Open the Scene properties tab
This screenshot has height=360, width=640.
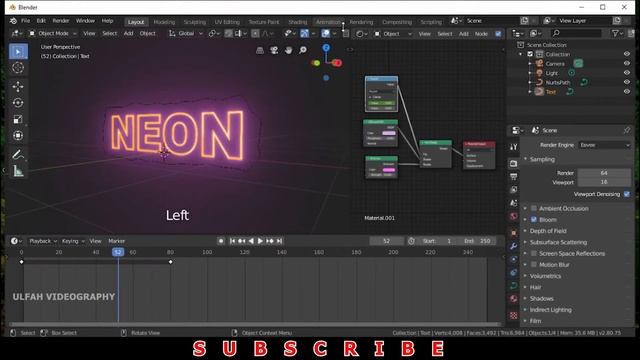tap(513, 203)
